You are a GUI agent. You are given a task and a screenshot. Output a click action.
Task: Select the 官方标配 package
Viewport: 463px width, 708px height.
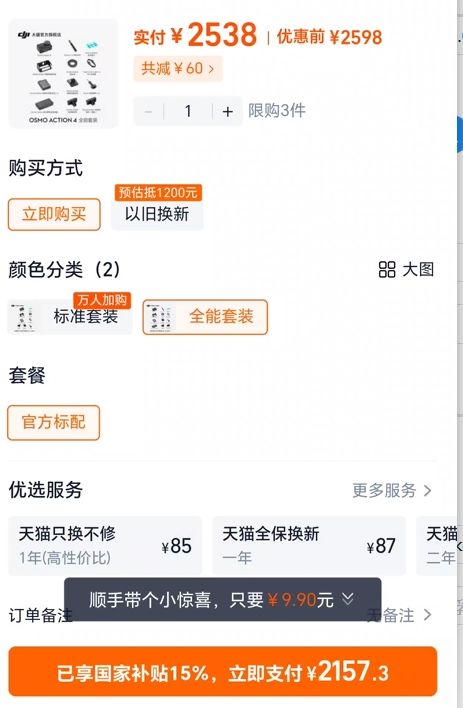click(54, 423)
